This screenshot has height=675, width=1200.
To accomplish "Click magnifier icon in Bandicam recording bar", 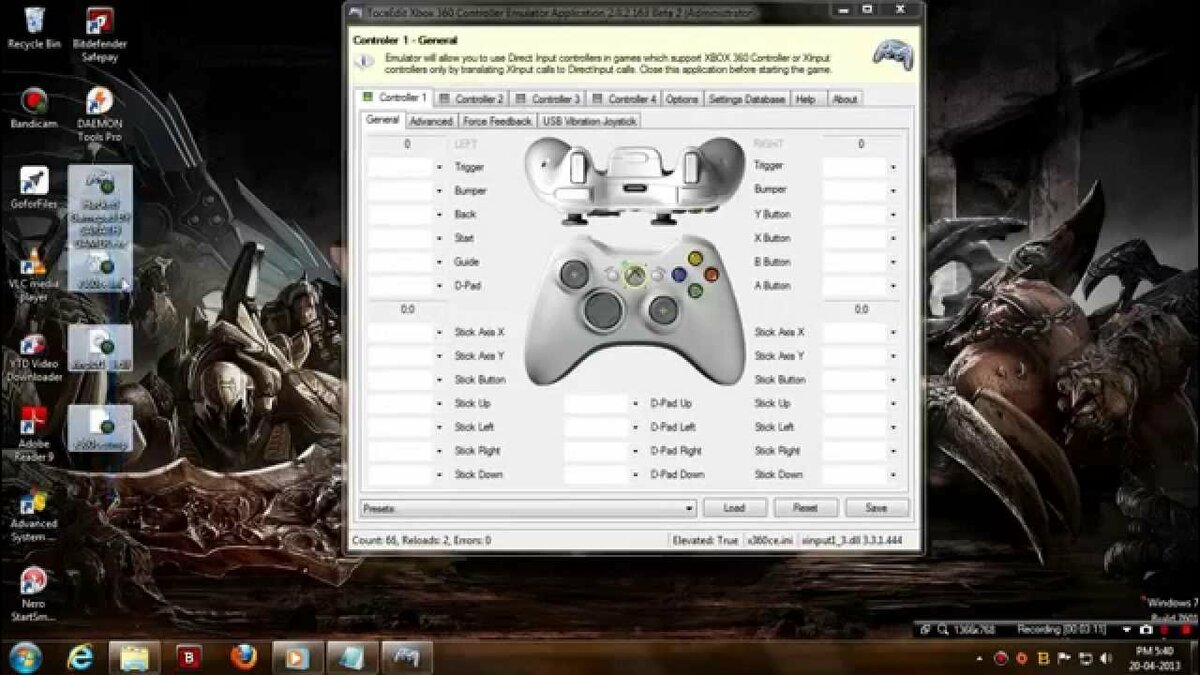I will 942,629.
